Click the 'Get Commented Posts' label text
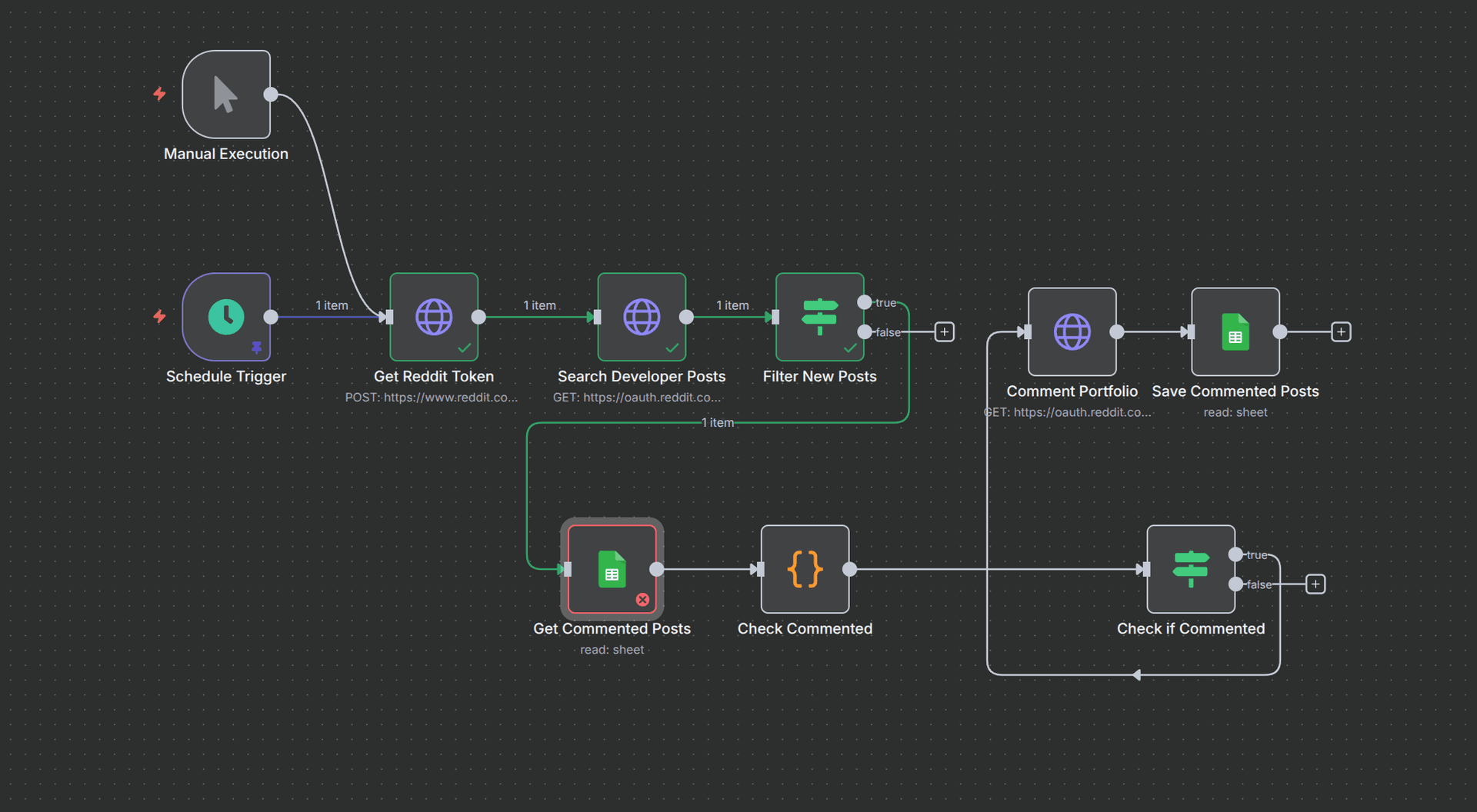The height and width of the screenshot is (812, 1477). tap(612, 629)
